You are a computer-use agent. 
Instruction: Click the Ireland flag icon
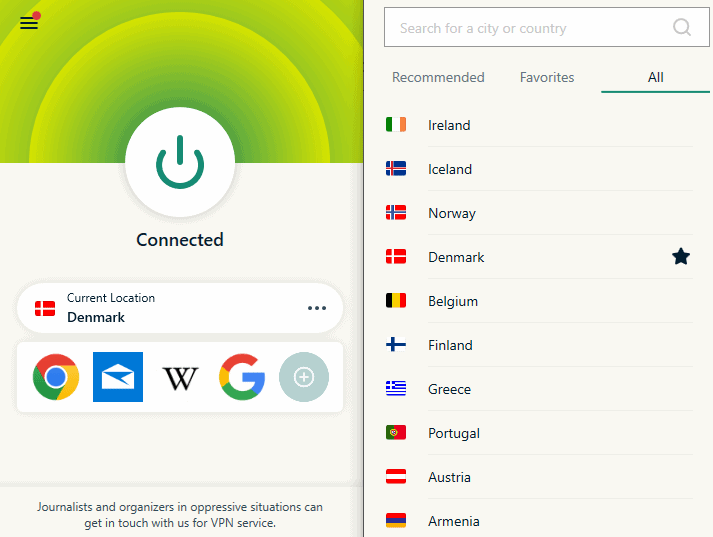click(396, 125)
